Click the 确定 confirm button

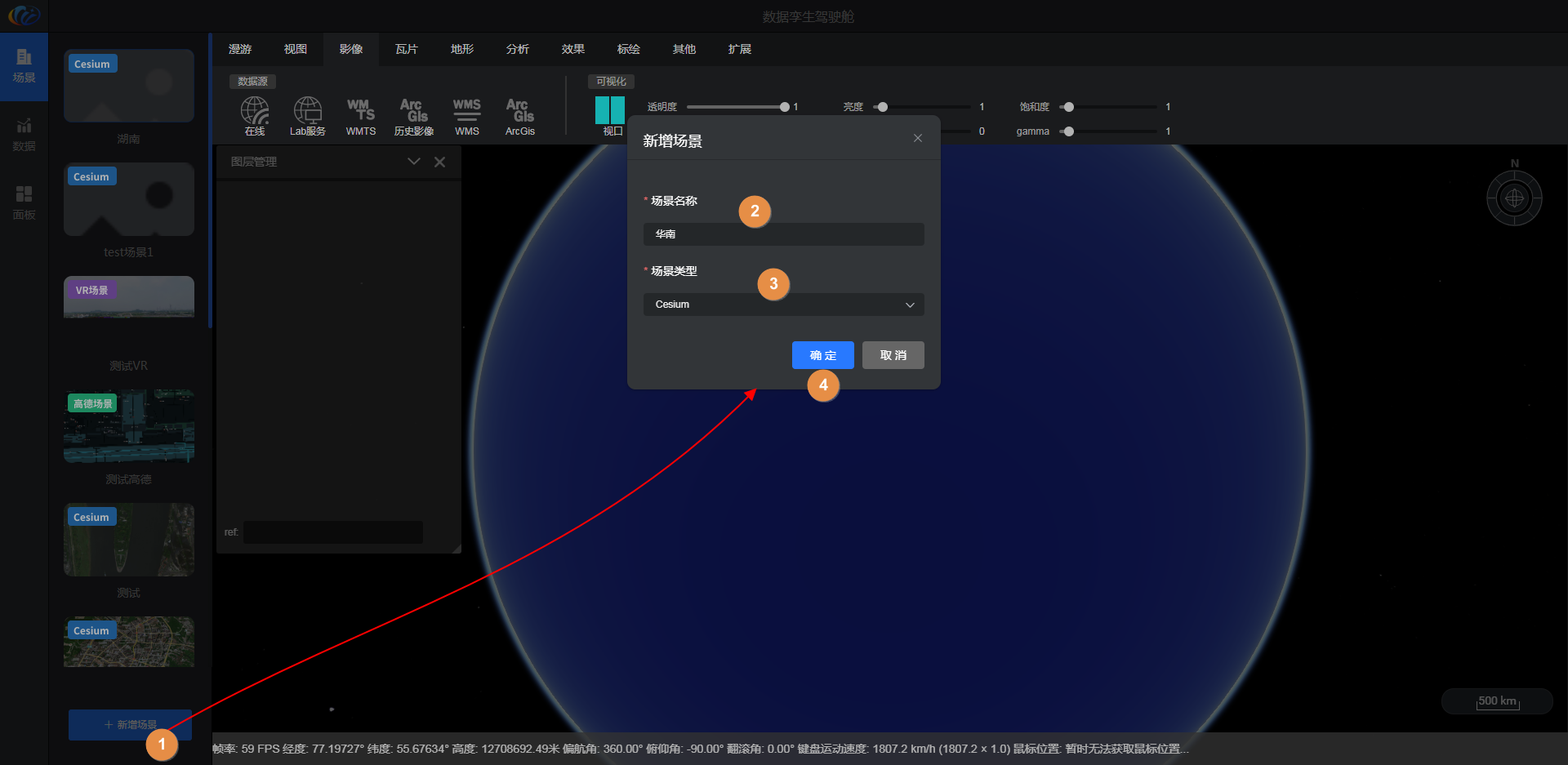point(822,355)
